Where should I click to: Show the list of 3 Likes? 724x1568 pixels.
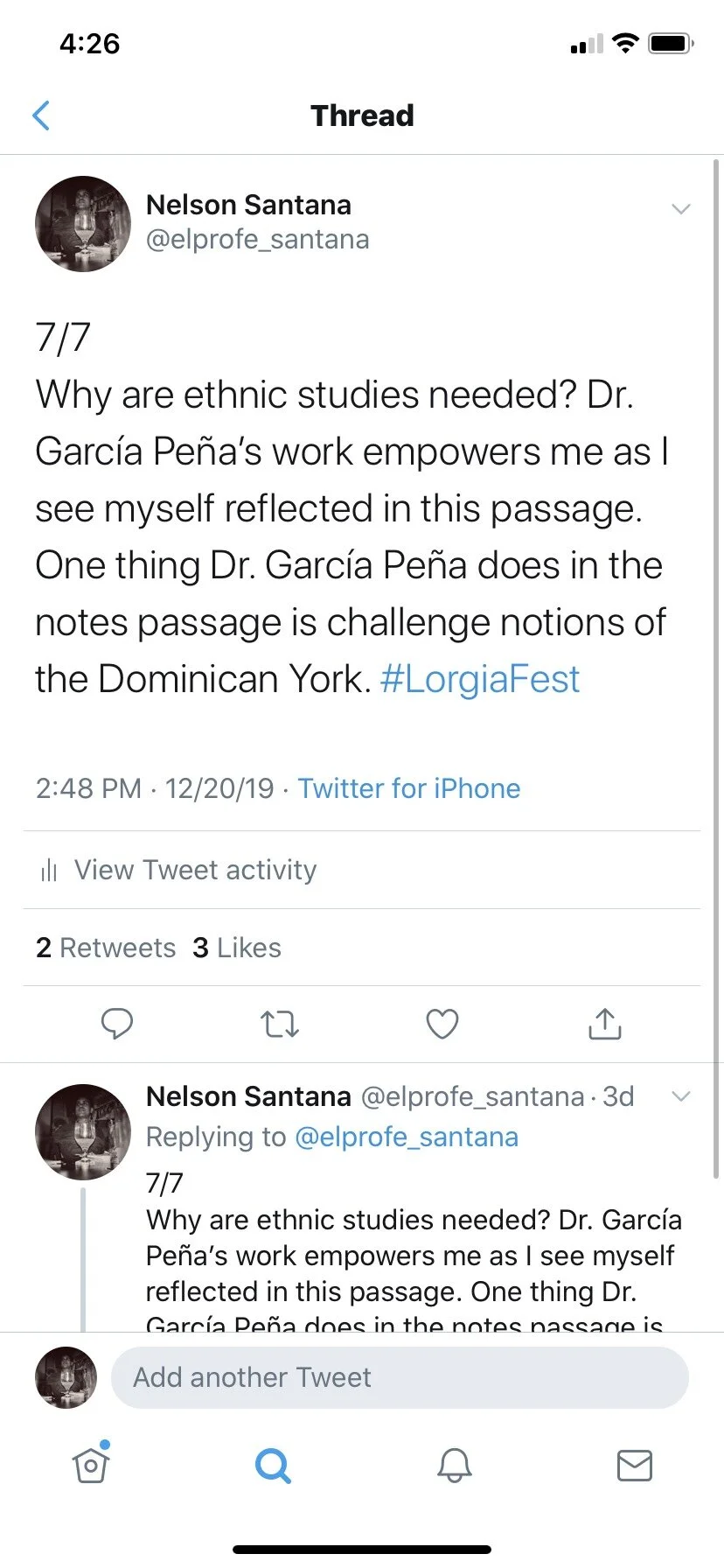(x=237, y=948)
